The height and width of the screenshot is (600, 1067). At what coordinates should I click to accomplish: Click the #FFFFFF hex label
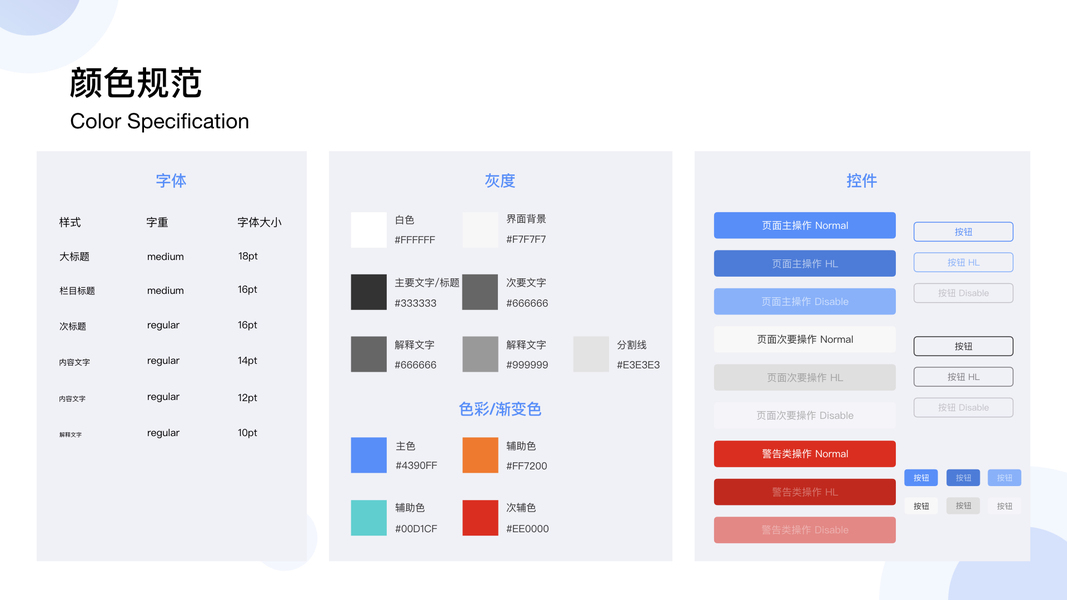tap(414, 240)
